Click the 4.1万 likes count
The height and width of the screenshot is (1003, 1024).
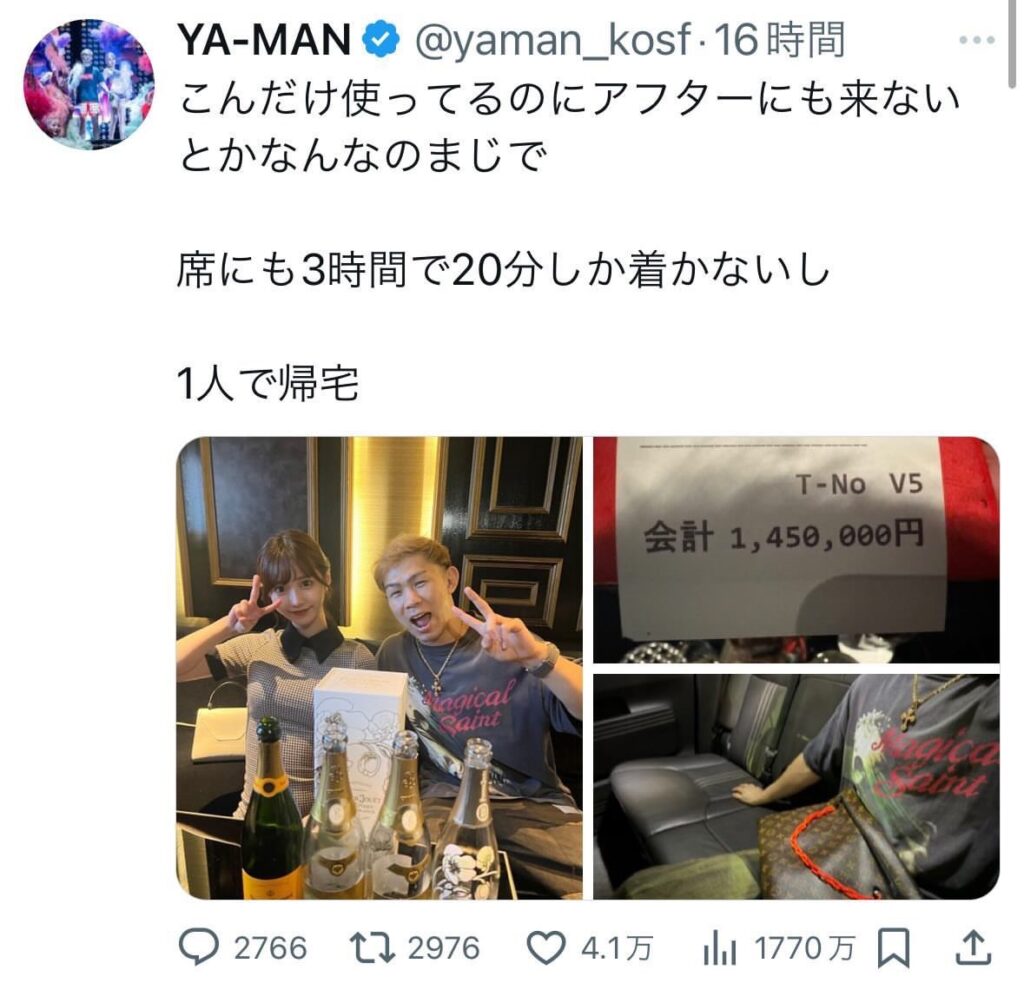coord(616,949)
